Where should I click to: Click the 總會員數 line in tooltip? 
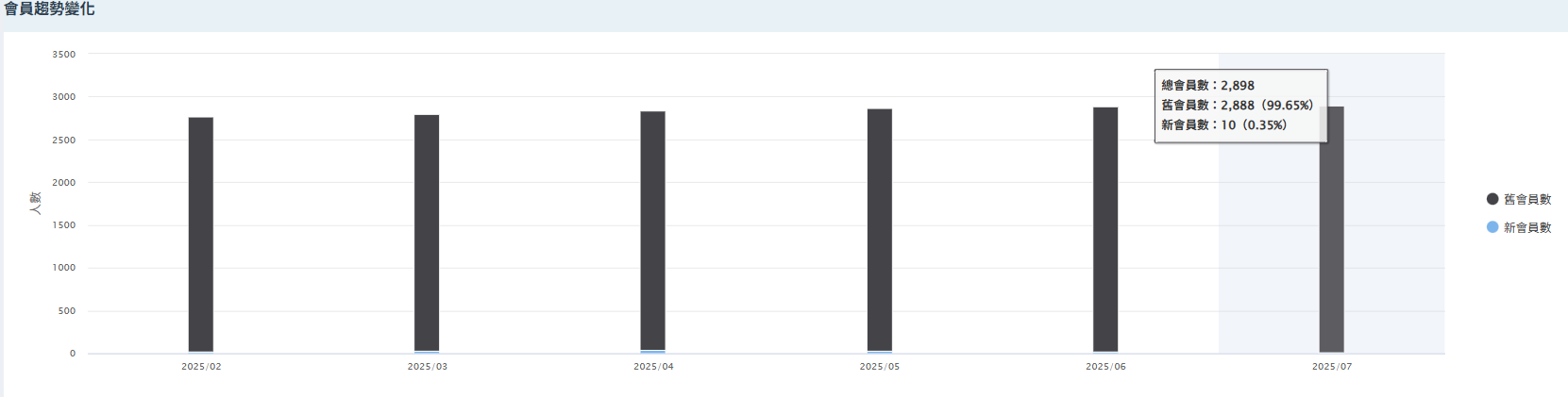(1207, 85)
